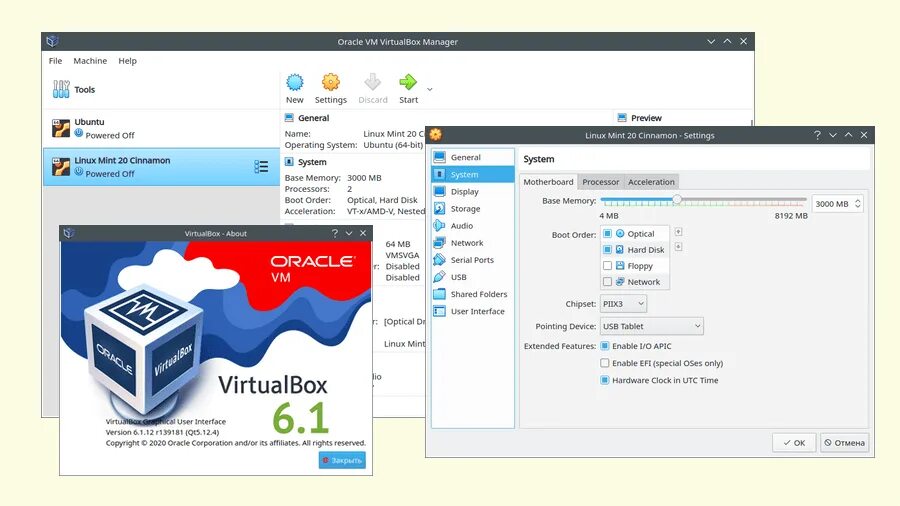Screen dimensions: 900x506
Task: Move boot item up with upper arrow button
Action: [x=678, y=232]
